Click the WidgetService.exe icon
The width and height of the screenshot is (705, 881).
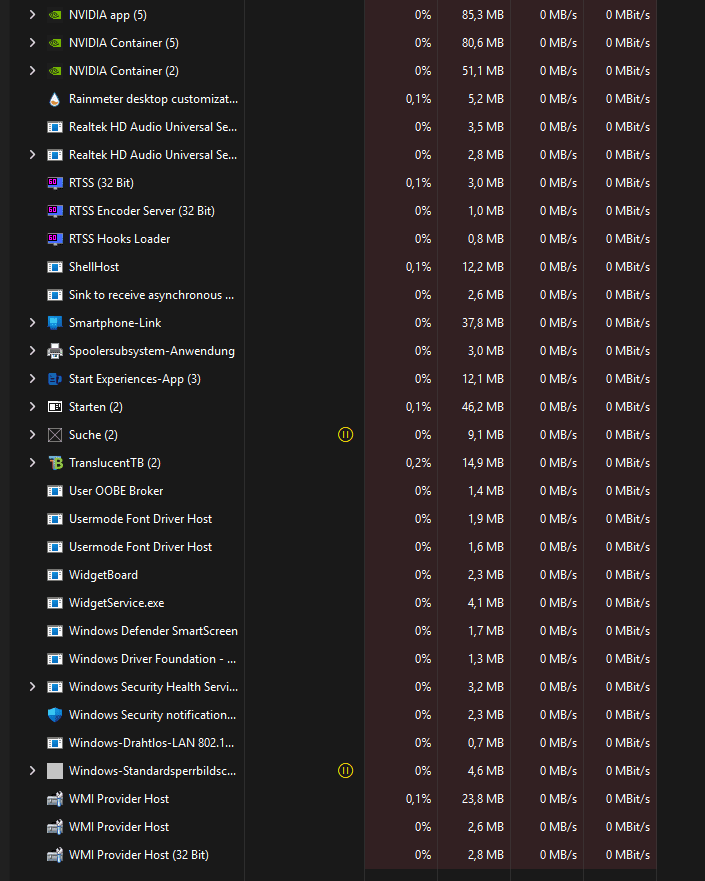tap(54, 603)
